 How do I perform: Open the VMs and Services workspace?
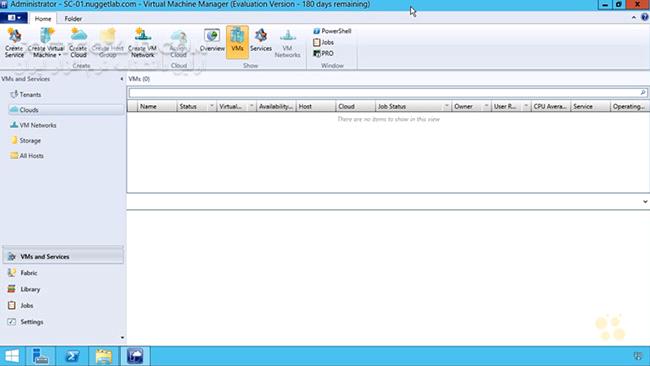63,257
